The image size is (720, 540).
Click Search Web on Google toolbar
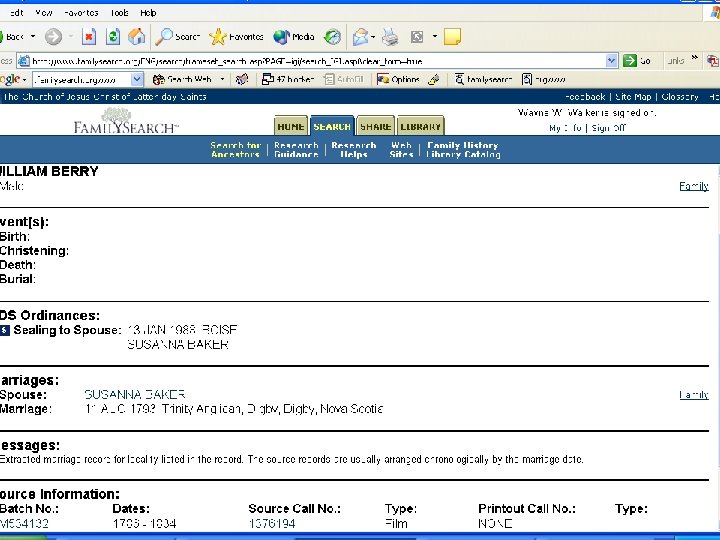pyautogui.click(x=183, y=79)
